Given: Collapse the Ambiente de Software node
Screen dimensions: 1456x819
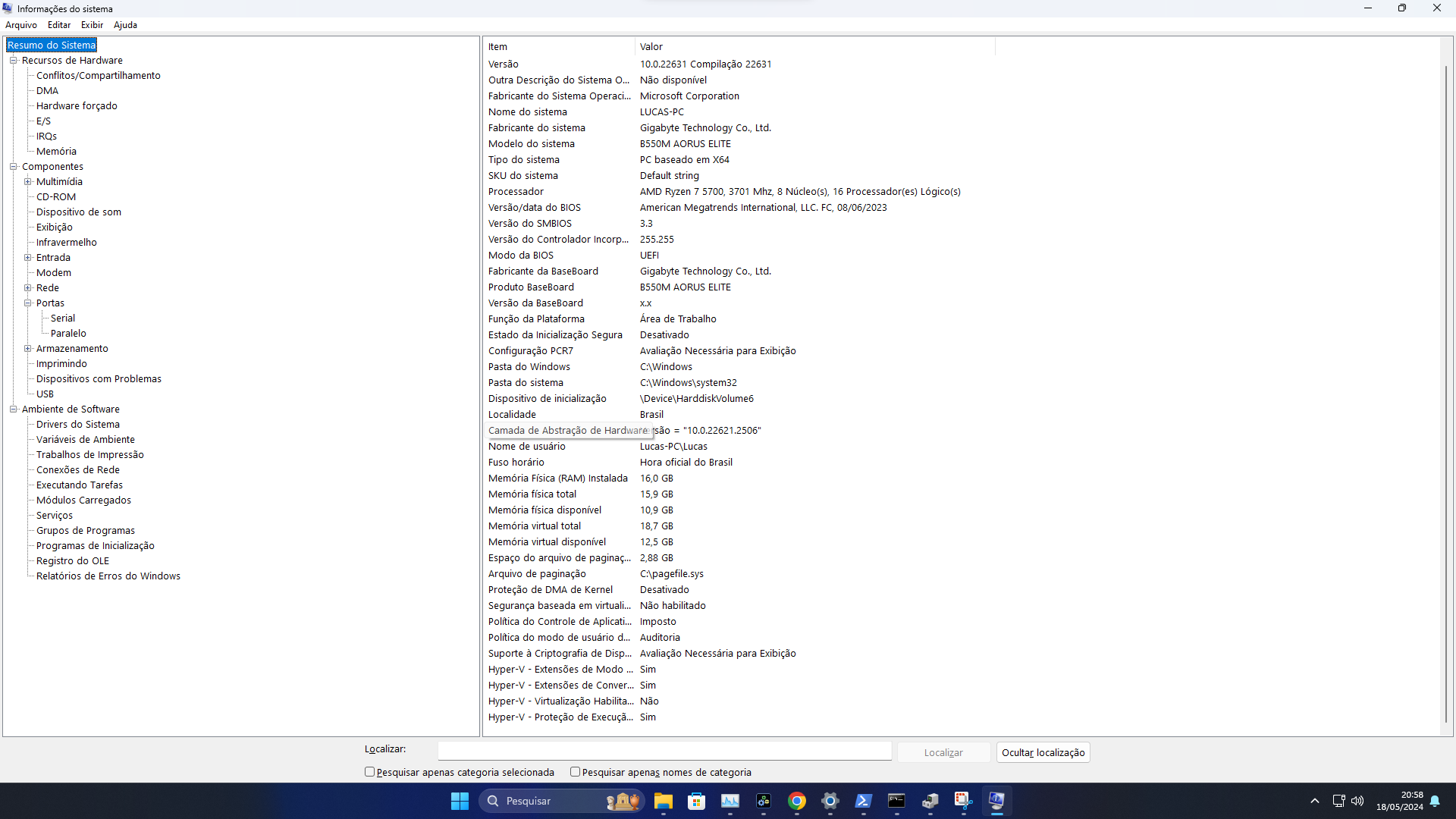Looking at the screenshot, I should pos(13,409).
